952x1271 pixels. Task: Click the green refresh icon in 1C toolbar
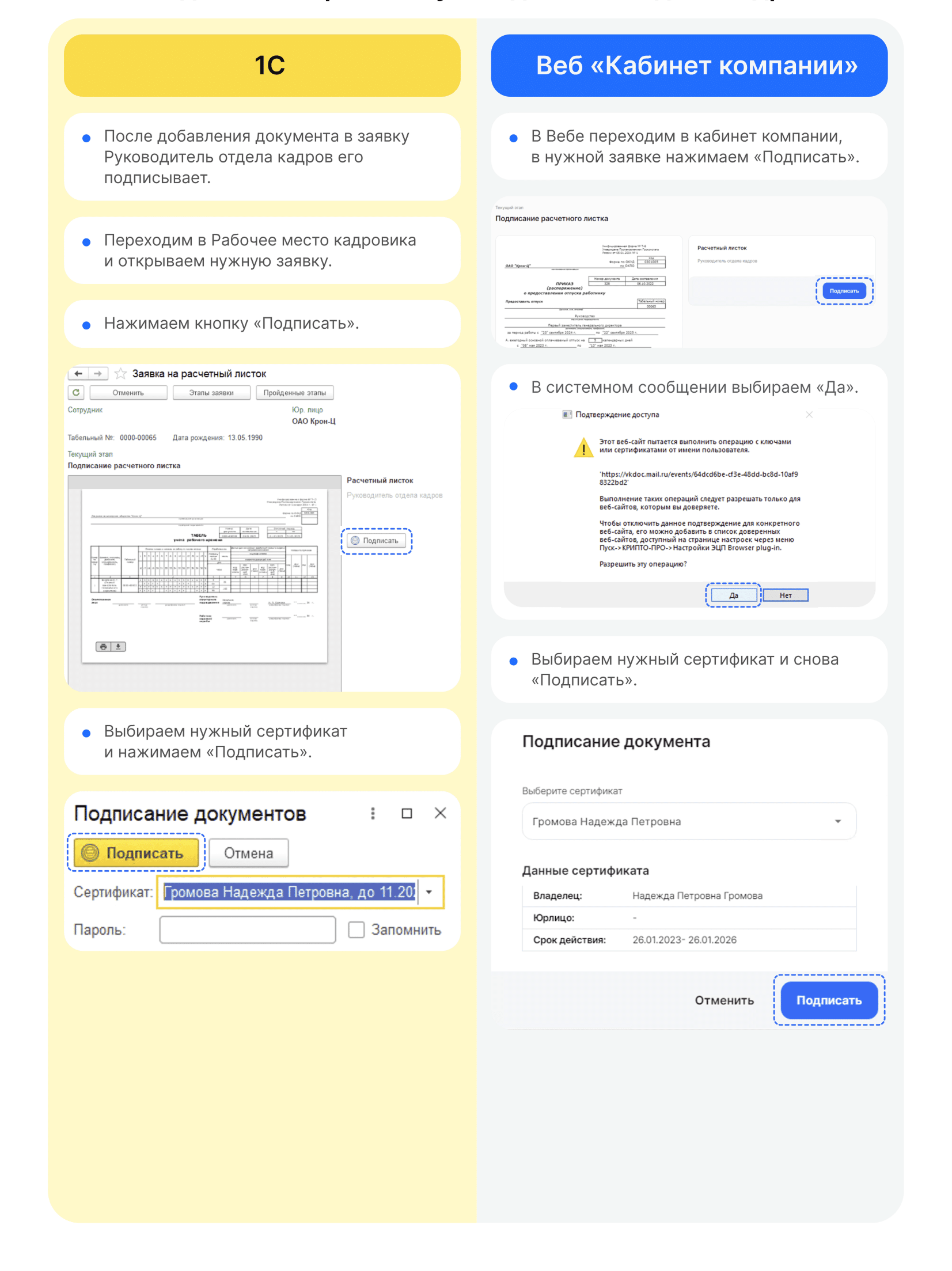pos(76,393)
